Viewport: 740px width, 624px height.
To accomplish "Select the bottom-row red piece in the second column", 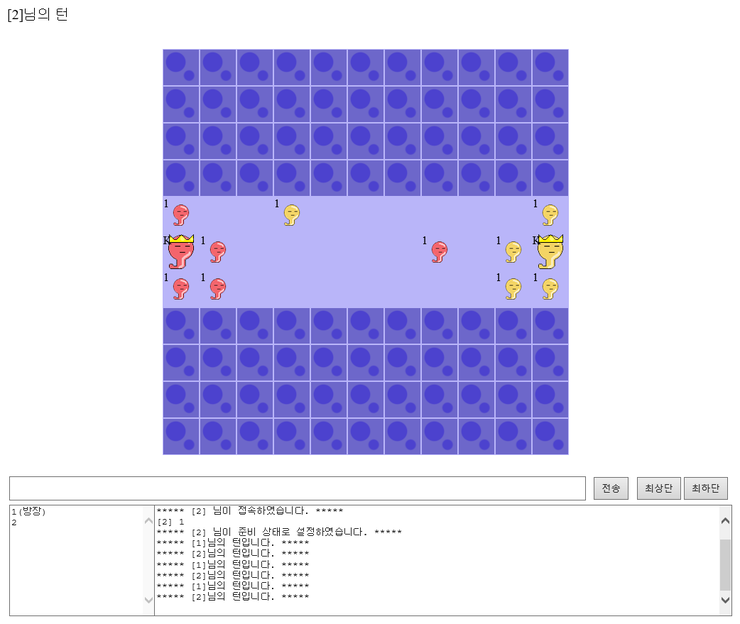I will (218, 288).
